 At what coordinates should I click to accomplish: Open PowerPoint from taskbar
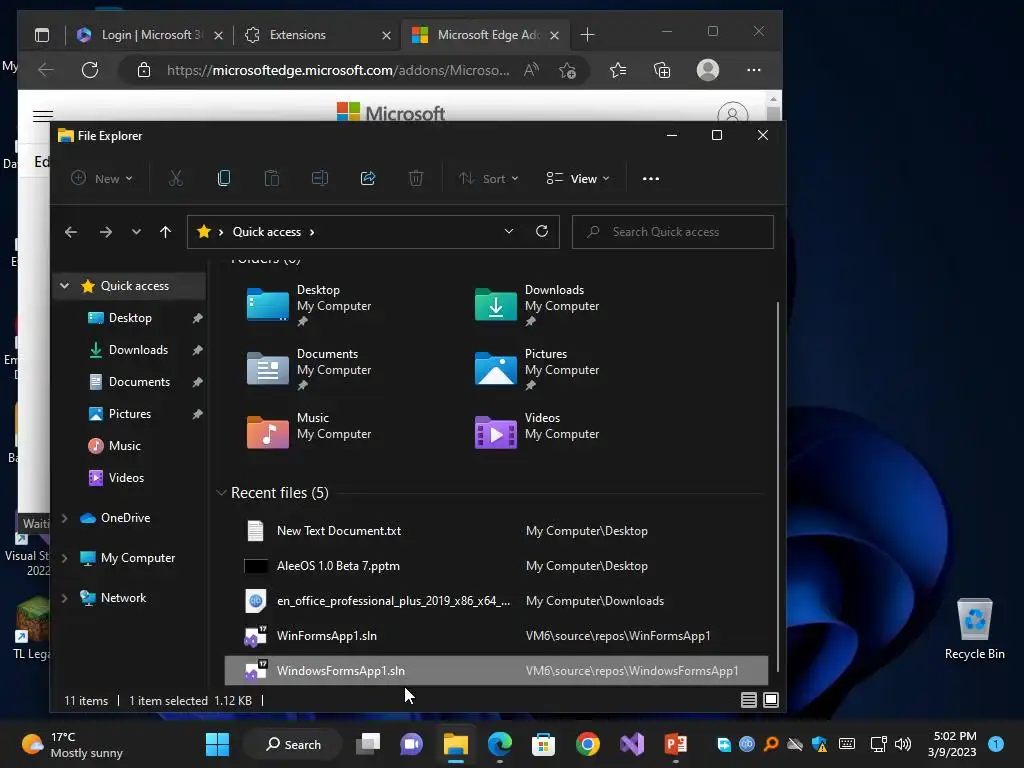pyautogui.click(x=675, y=744)
